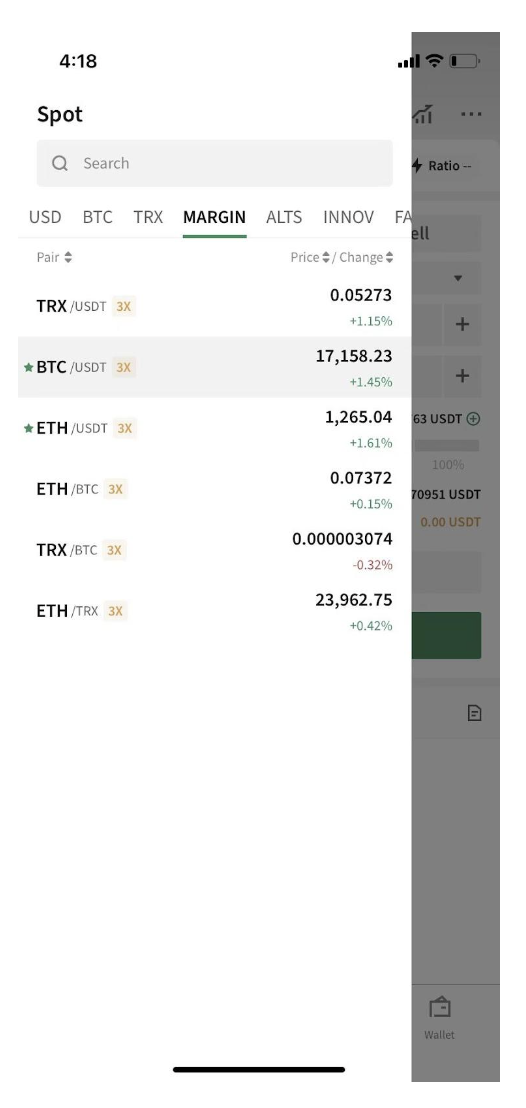Unfavorite the BTC/USDT star

(x=28, y=367)
